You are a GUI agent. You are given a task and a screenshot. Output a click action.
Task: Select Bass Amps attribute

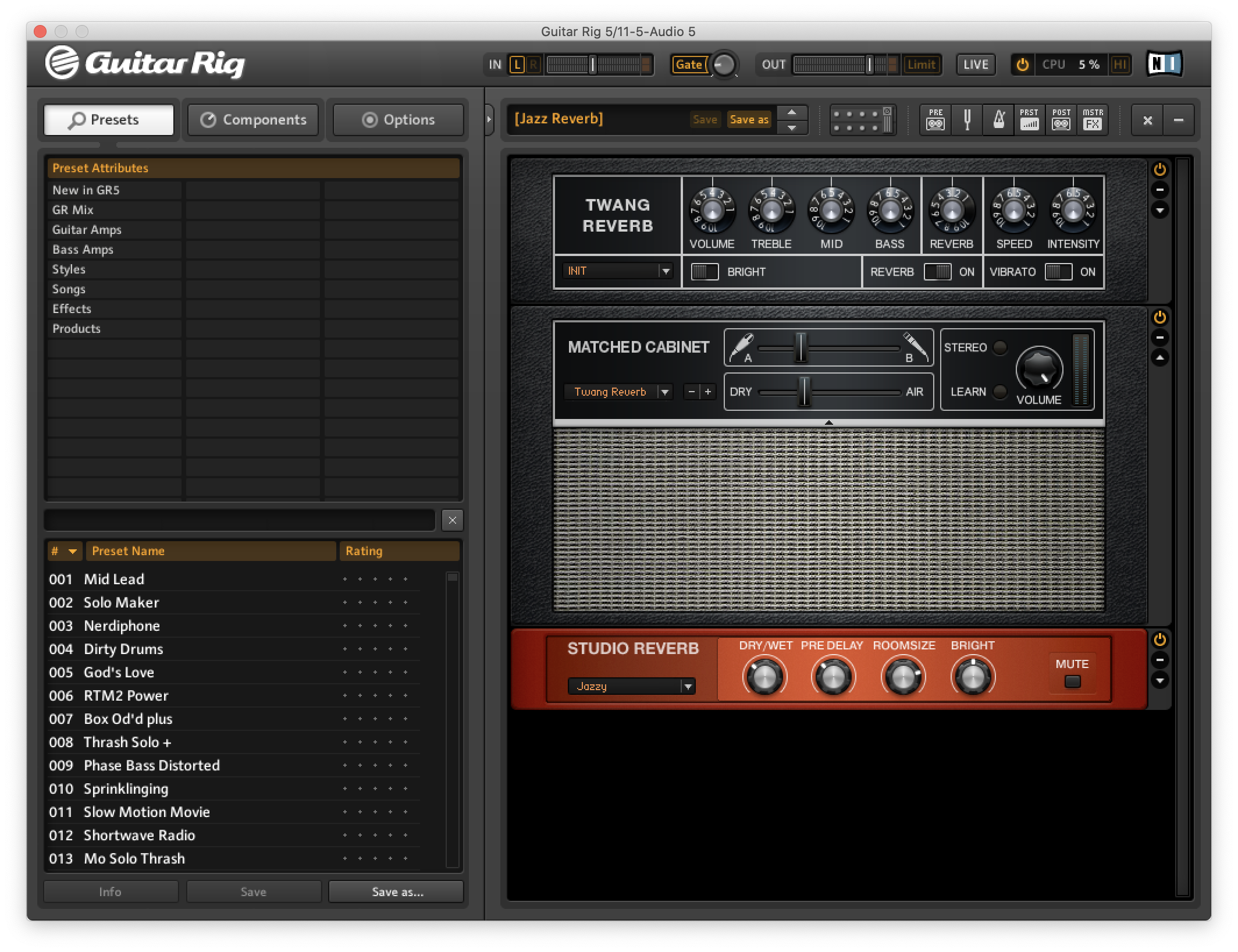click(x=114, y=250)
